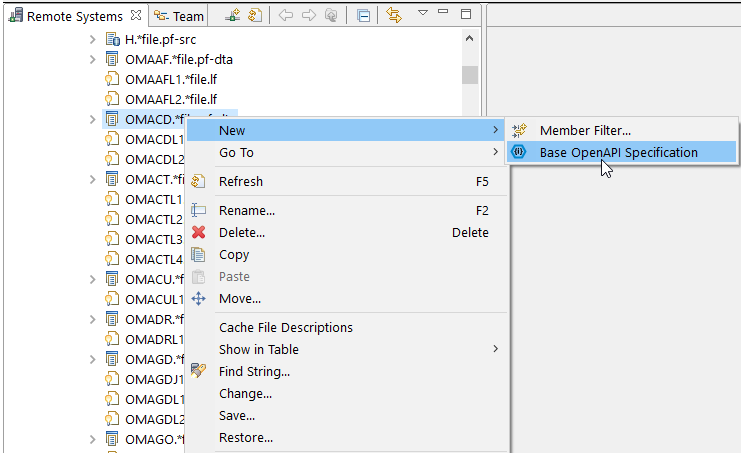Choose Copy from the context menu

(x=234, y=254)
